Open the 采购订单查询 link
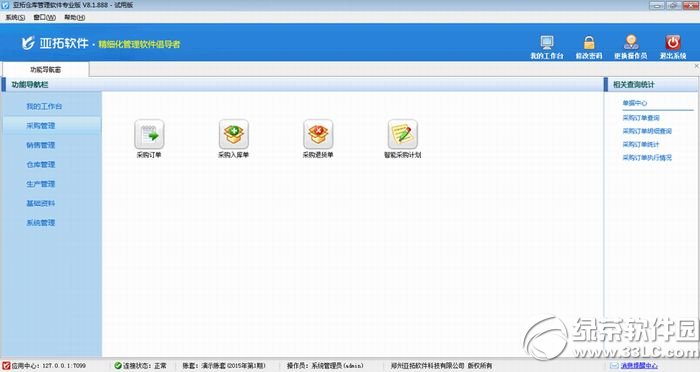This screenshot has width=700, height=372. 641,118
